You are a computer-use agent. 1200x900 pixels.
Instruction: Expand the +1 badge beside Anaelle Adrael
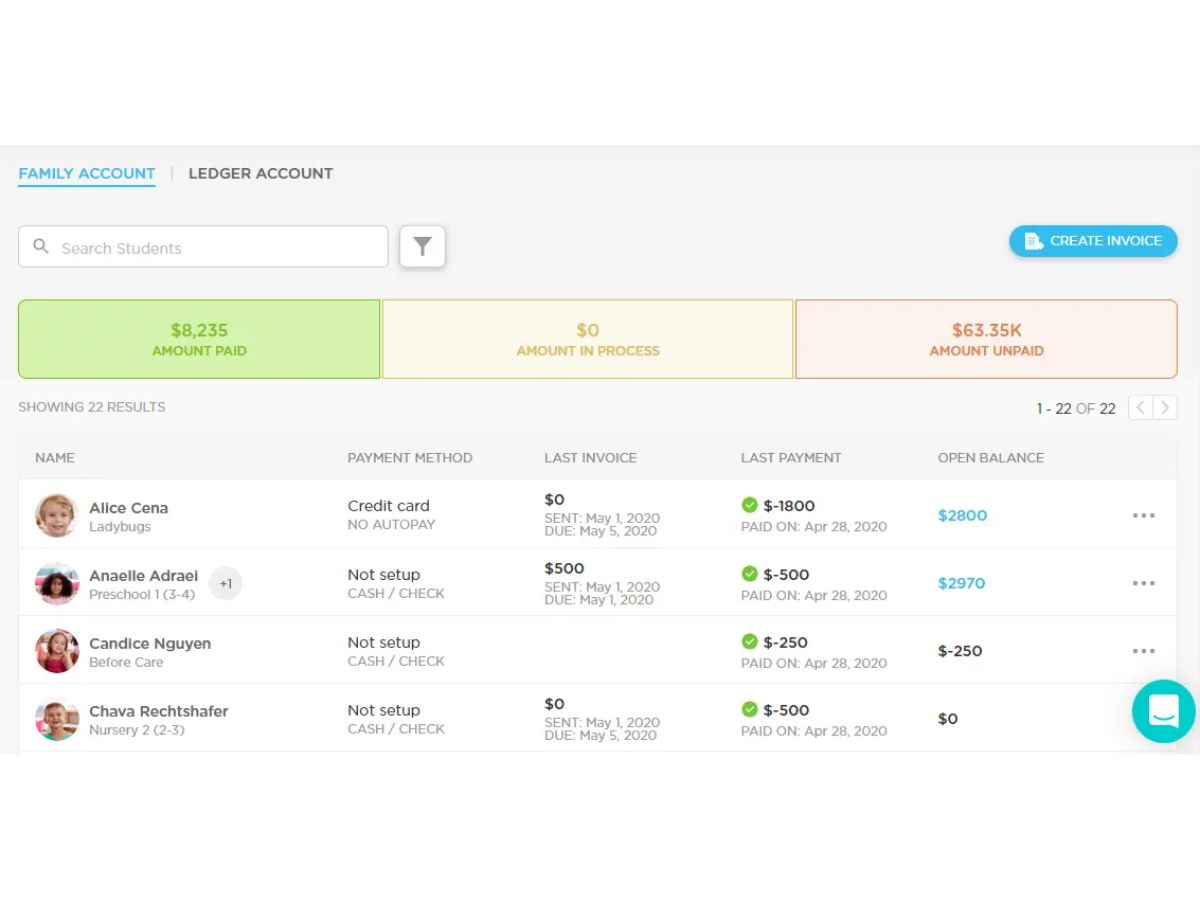(226, 583)
